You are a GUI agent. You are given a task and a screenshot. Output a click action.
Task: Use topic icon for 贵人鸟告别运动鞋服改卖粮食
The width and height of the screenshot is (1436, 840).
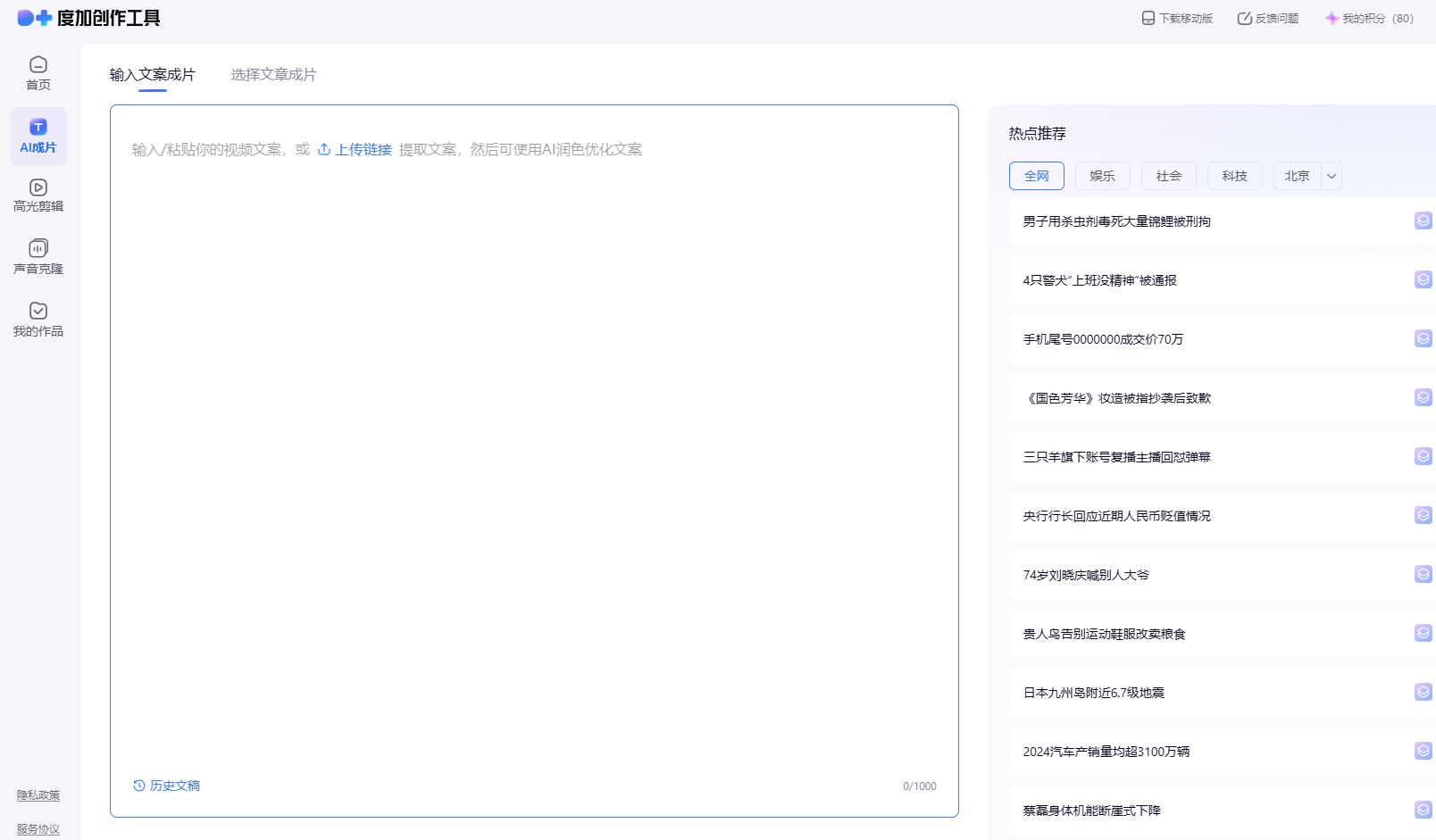pyautogui.click(x=1423, y=633)
